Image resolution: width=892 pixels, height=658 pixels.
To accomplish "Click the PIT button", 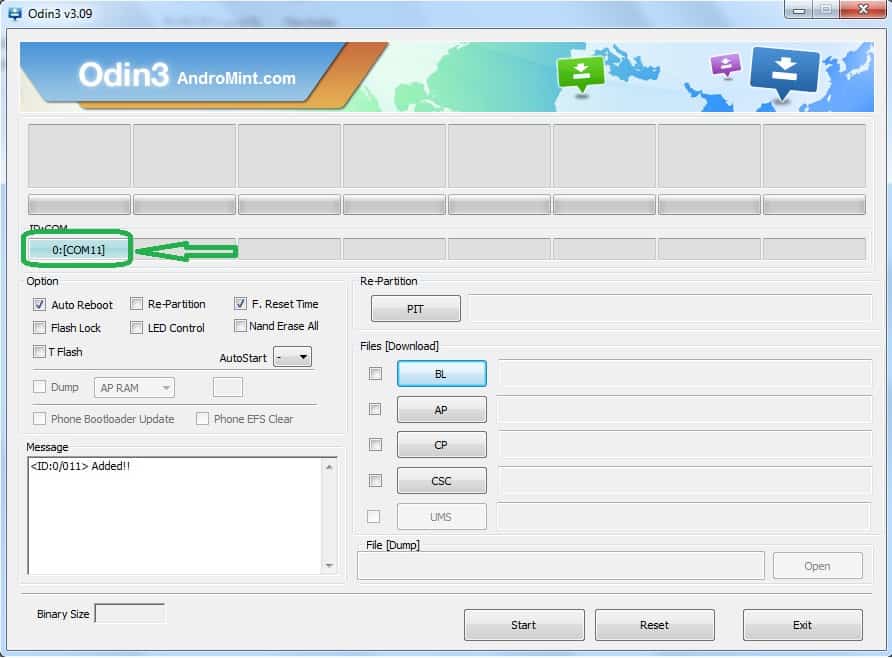I will click(x=415, y=309).
